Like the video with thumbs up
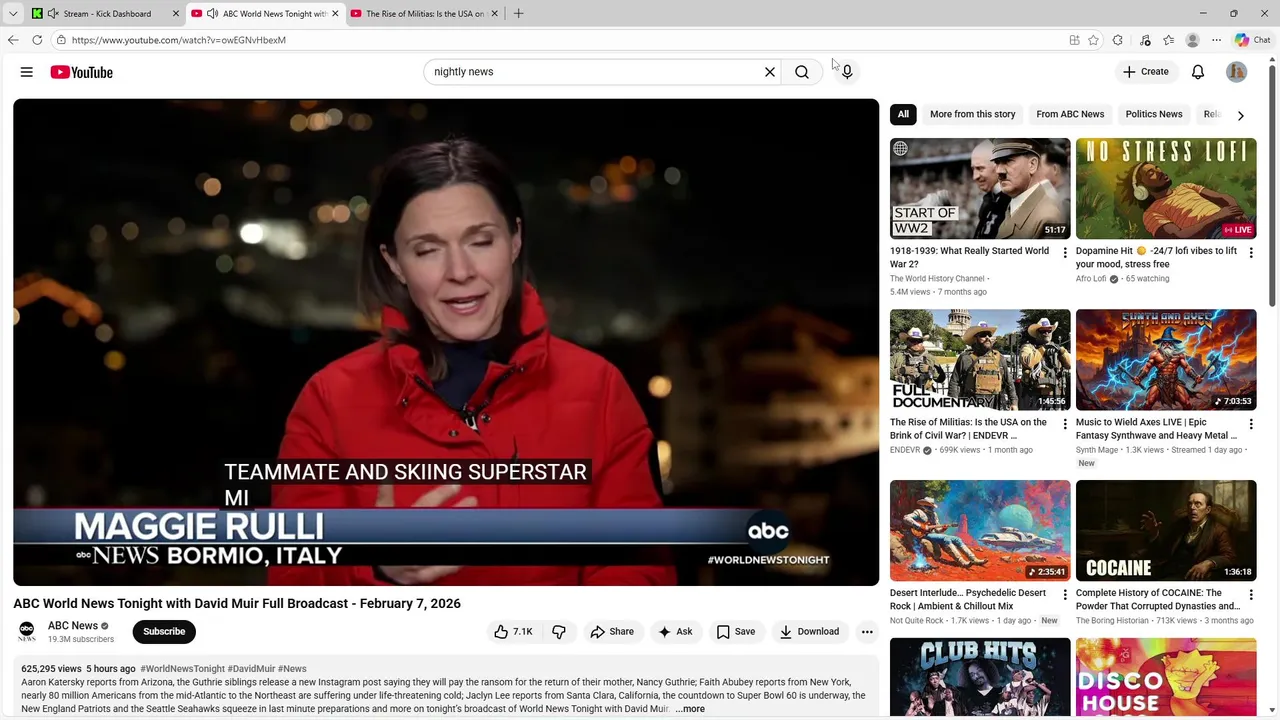Viewport: 1280px width, 720px height. click(513, 632)
